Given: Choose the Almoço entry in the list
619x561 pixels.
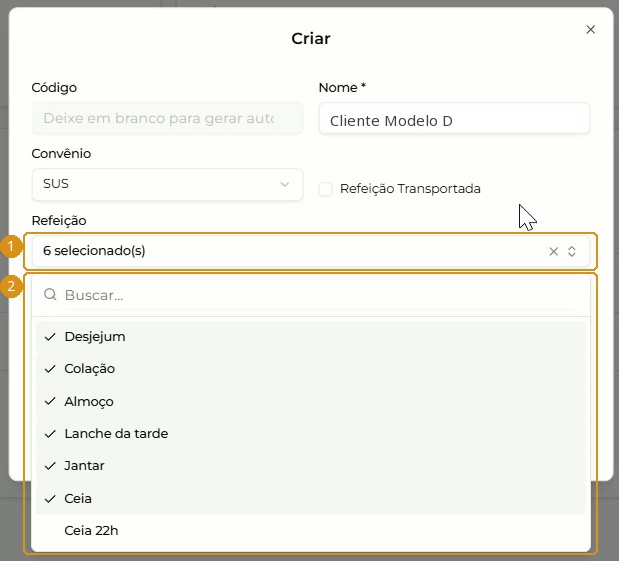Looking at the screenshot, I should point(311,401).
